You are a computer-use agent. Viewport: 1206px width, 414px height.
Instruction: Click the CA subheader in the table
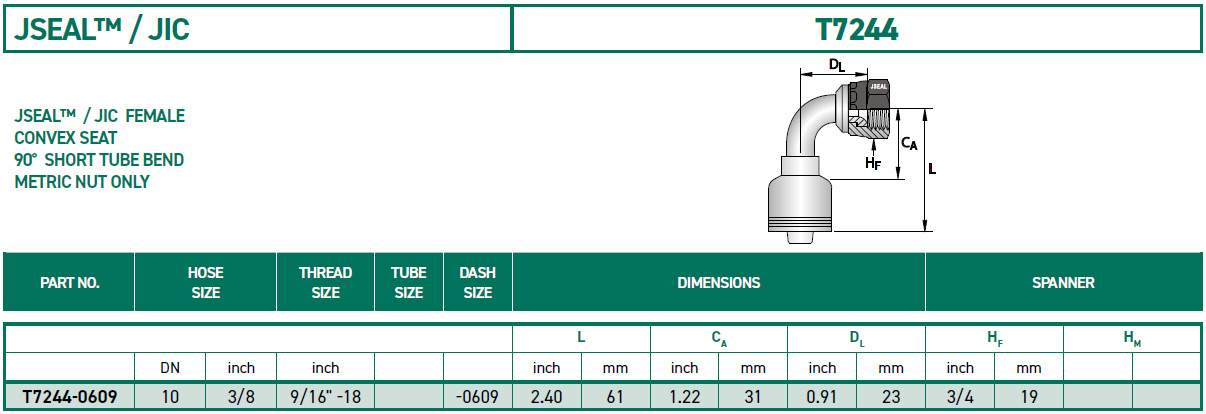point(719,341)
